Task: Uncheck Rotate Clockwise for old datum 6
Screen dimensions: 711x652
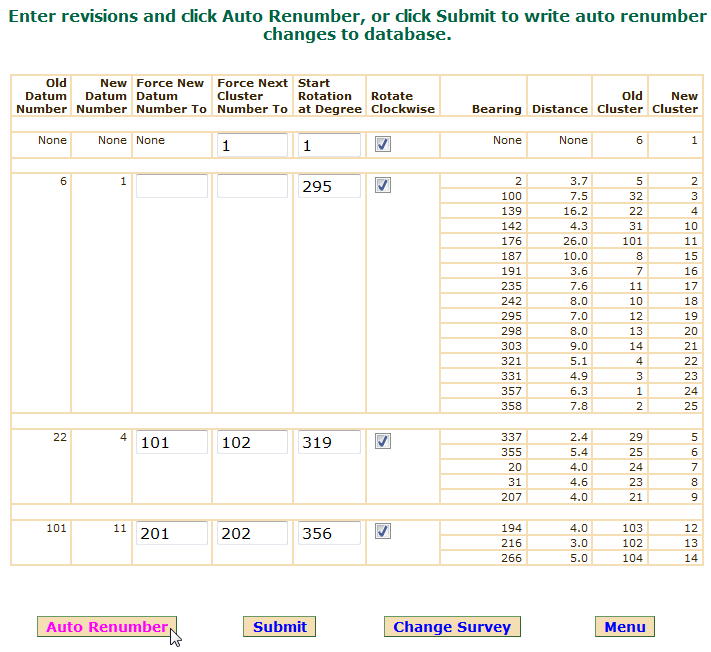Action: tap(382, 185)
